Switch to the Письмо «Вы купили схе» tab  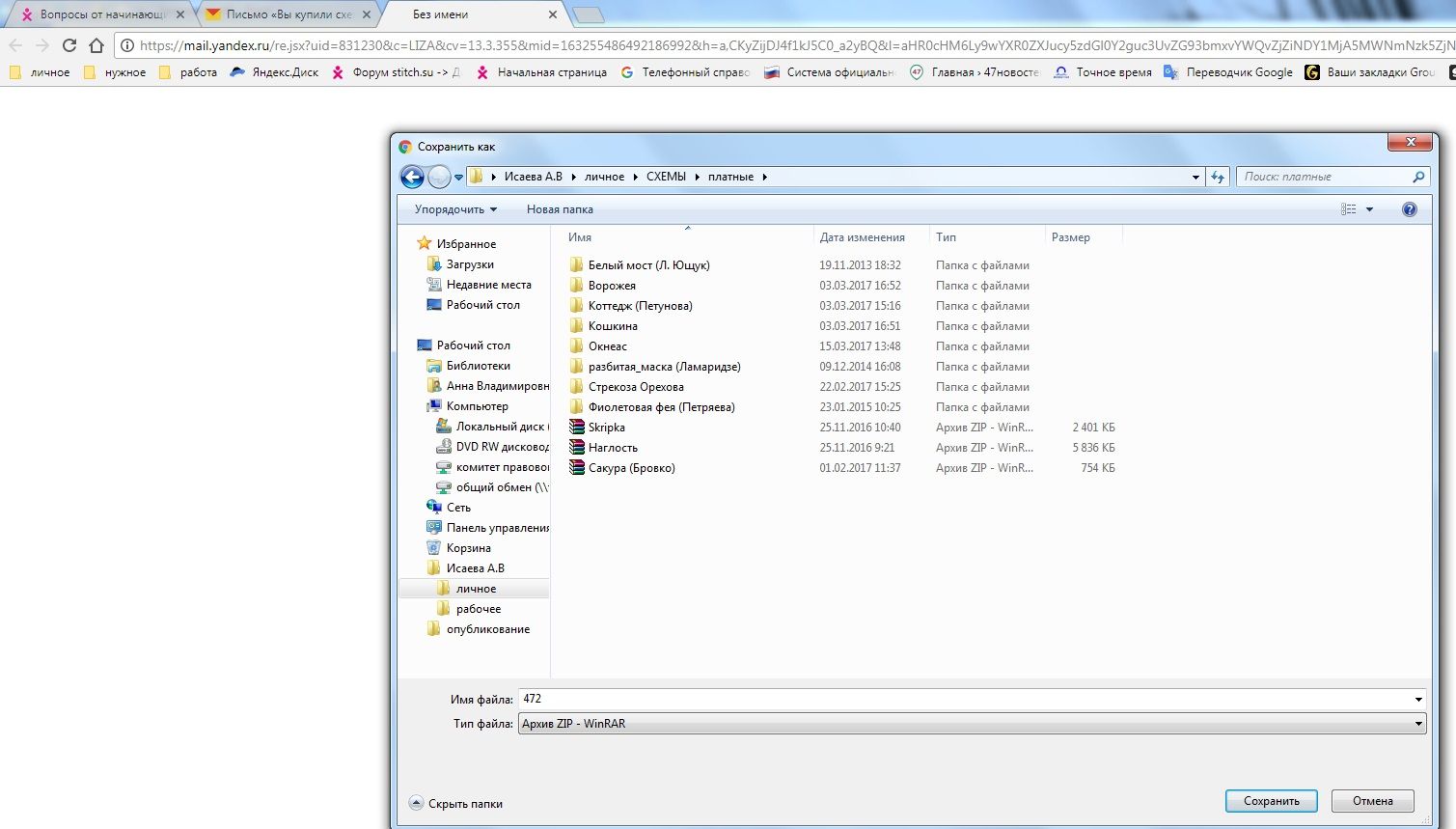288,14
